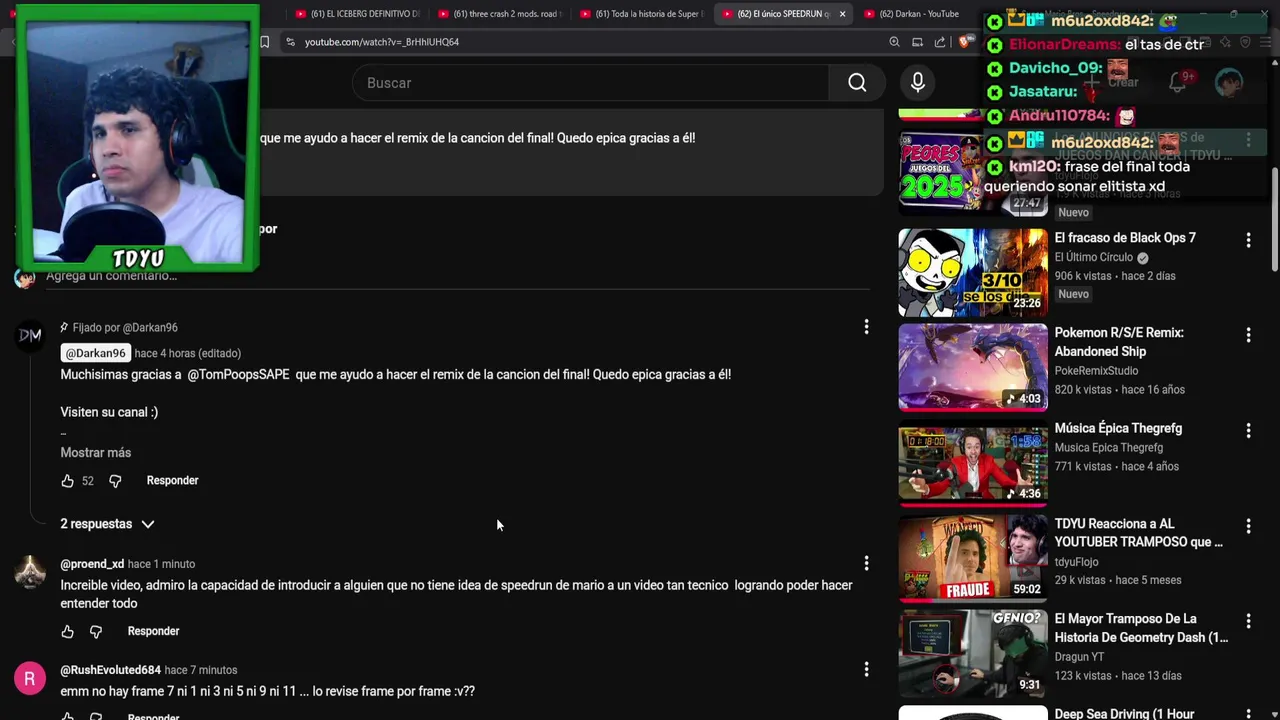The width and height of the screenshot is (1280, 720).
Task: Click the site info icon in address bar
Action: 290,42
